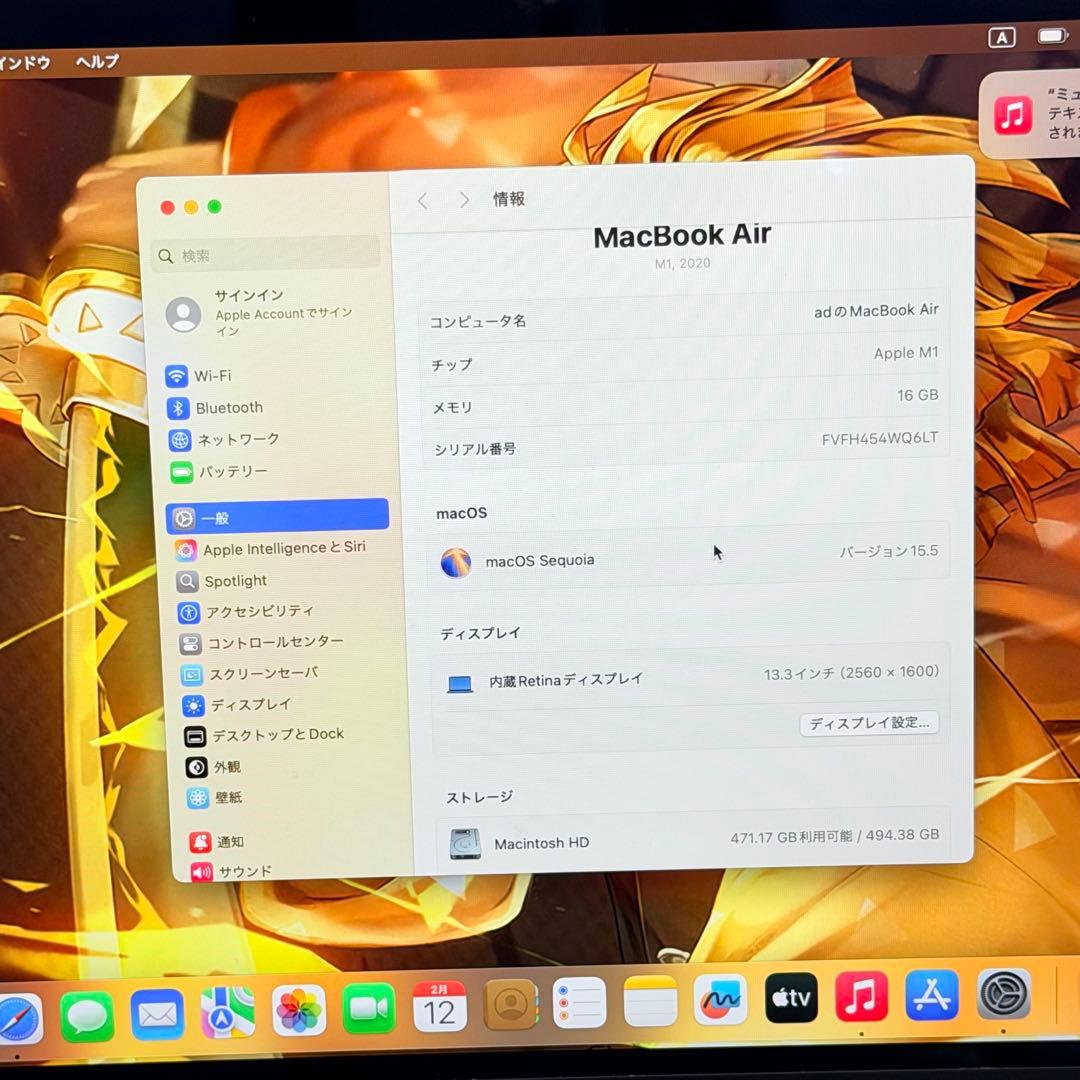Open Calendar from the Dock

coord(439,1006)
